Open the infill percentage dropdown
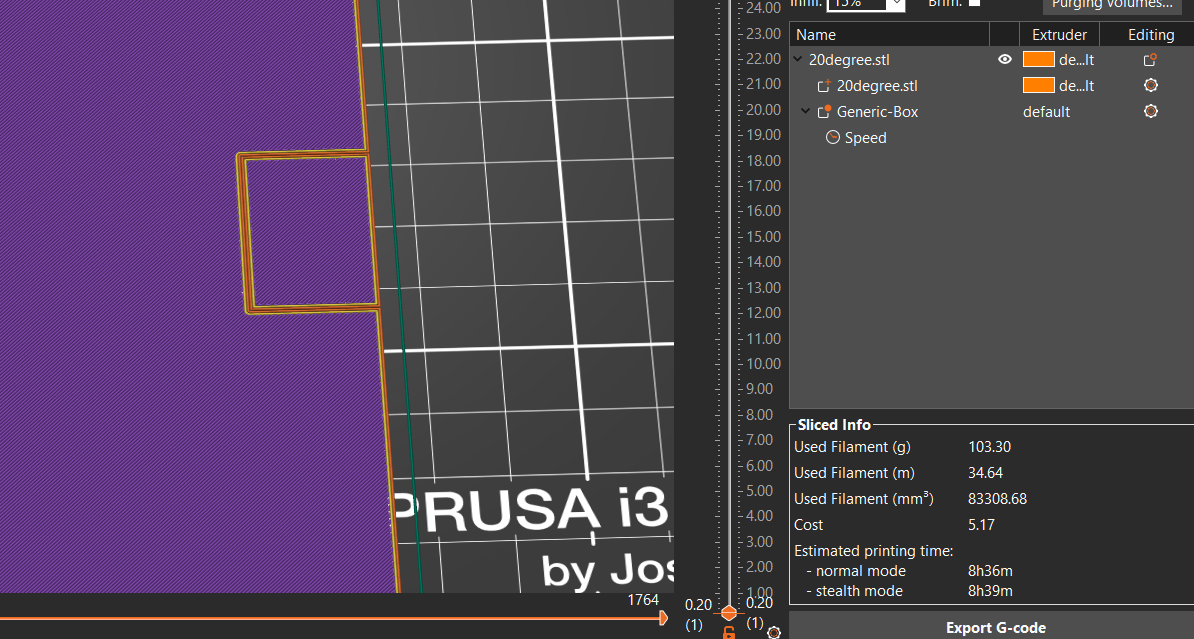Viewport: 1194px width, 639px height. tap(895, 5)
